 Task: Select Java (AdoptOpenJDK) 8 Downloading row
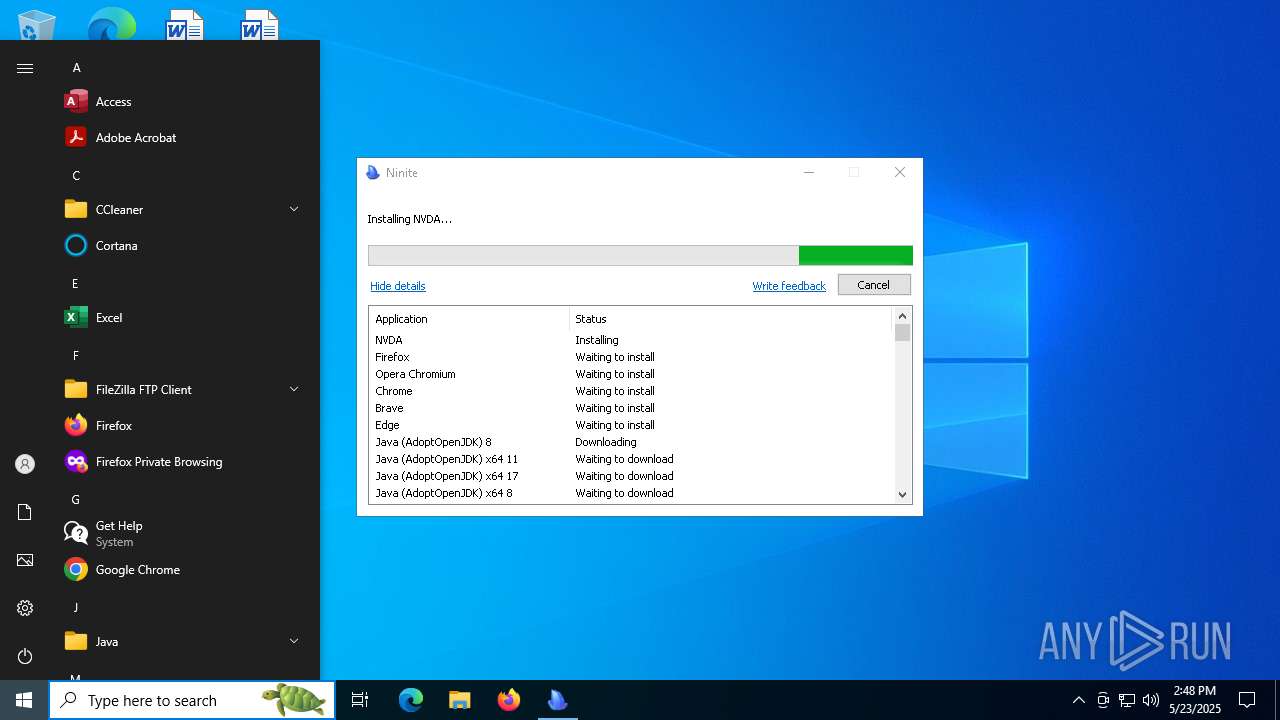[x=631, y=442]
